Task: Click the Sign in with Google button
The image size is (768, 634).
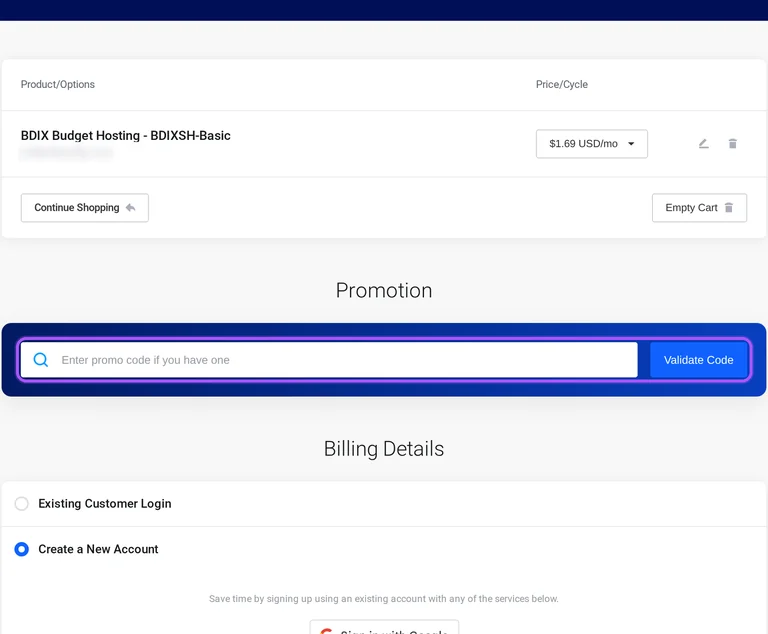Action: pyautogui.click(x=384, y=628)
